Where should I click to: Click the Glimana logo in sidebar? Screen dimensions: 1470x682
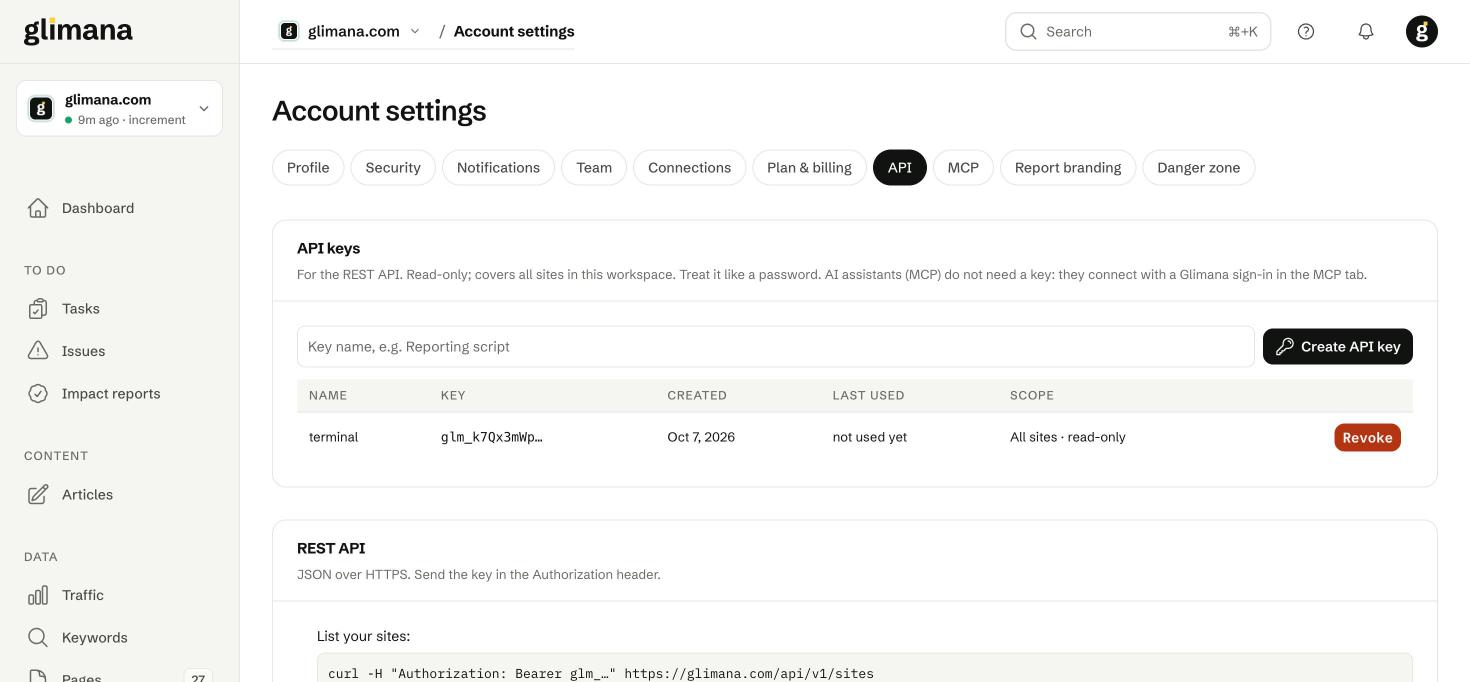point(78,31)
